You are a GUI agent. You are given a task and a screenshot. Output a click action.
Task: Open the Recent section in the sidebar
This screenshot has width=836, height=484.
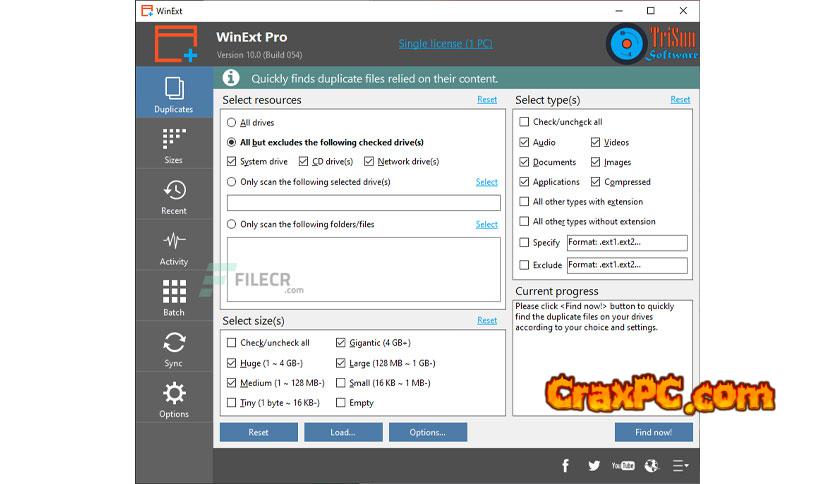click(x=174, y=195)
